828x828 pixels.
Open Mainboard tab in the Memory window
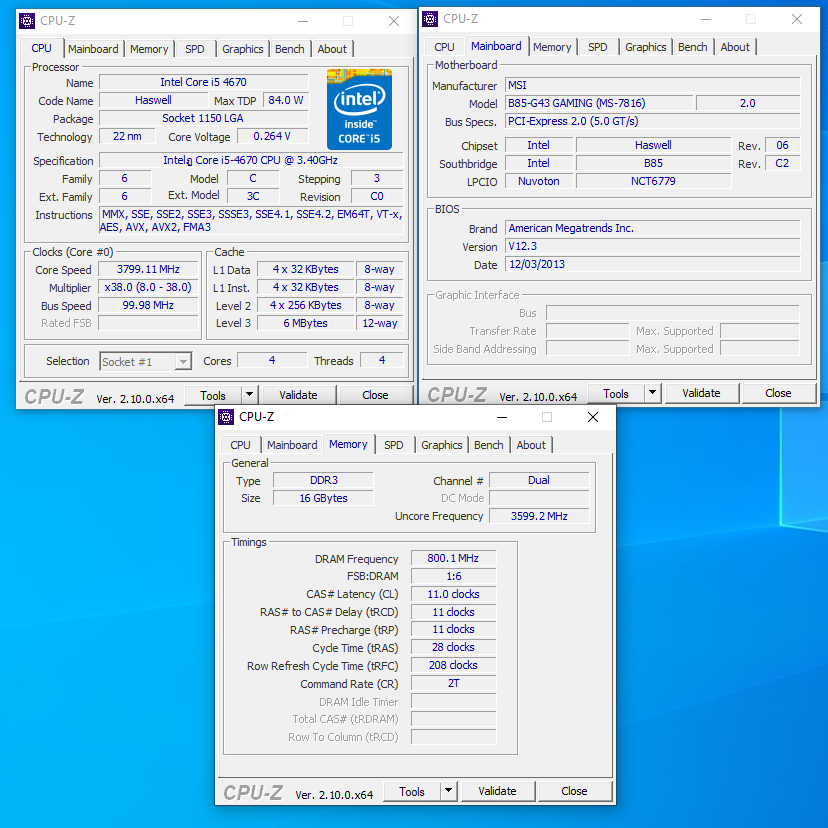292,445
